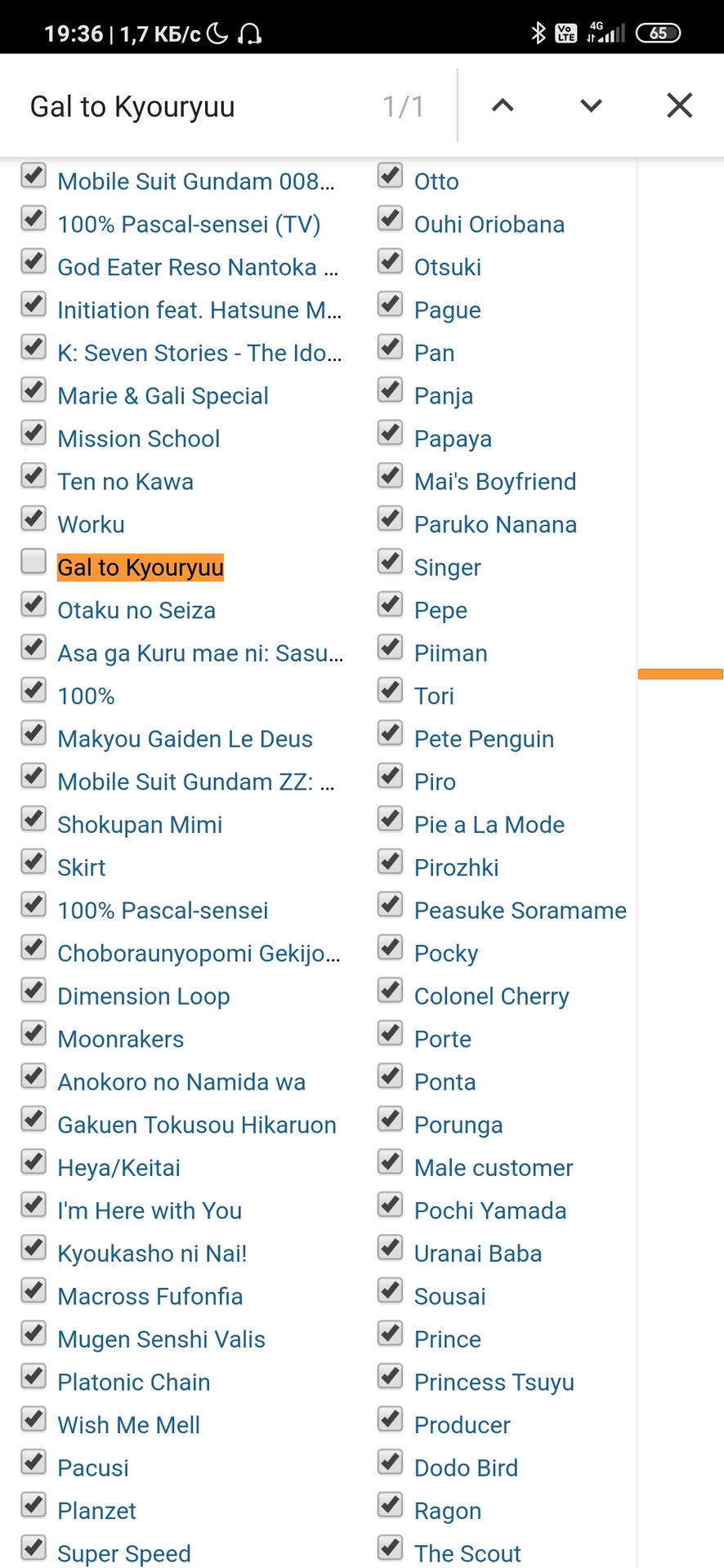The height and width of the screenshot is (1568, 724).
Task: Uncheck the Otaku no Seiza checkbox
Action: point(34,605)
